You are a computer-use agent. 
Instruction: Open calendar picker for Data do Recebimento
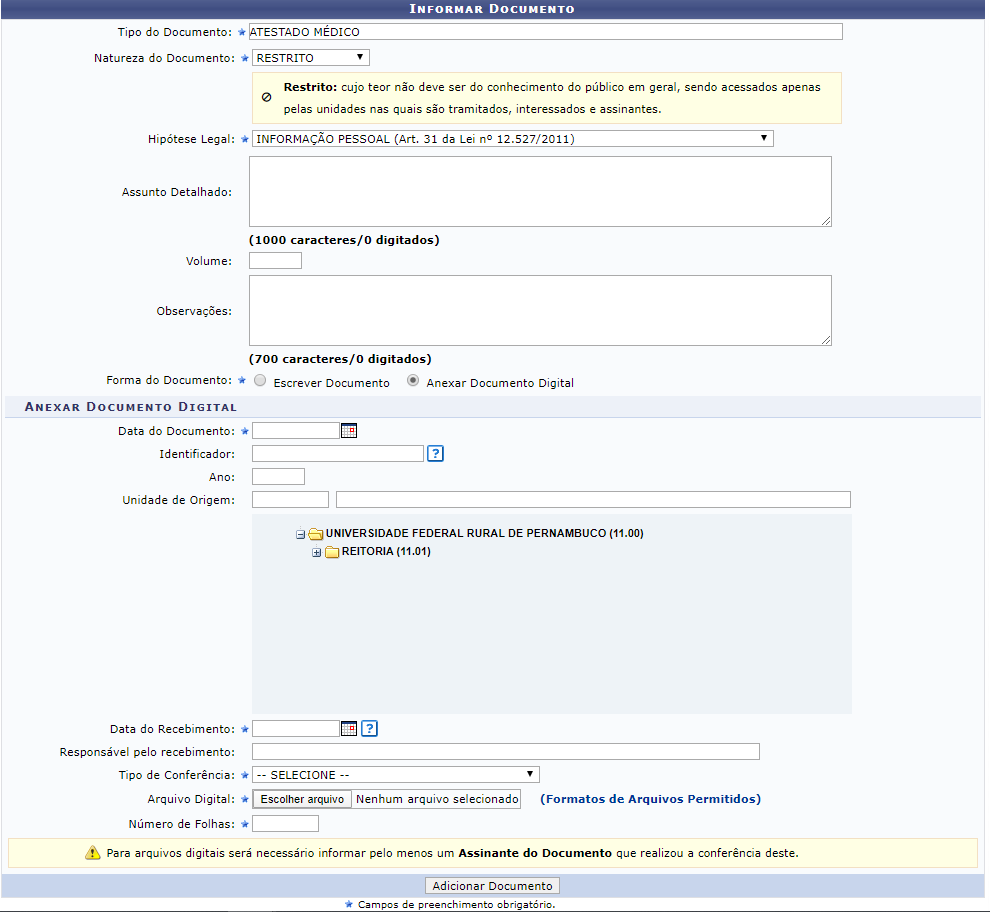click(348, 729)
